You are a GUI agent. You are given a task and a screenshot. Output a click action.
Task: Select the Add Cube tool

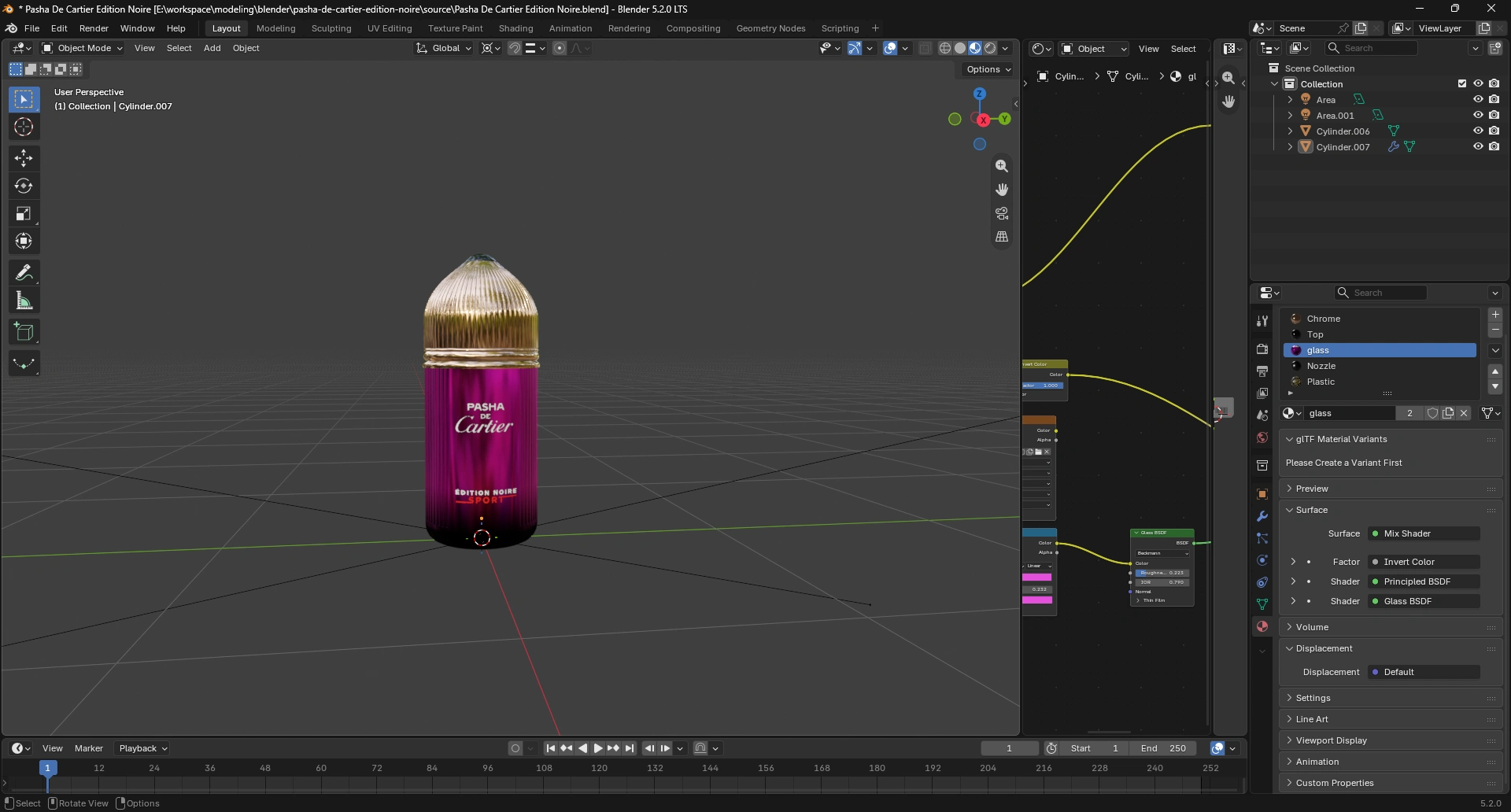click(x=24, y=331)
